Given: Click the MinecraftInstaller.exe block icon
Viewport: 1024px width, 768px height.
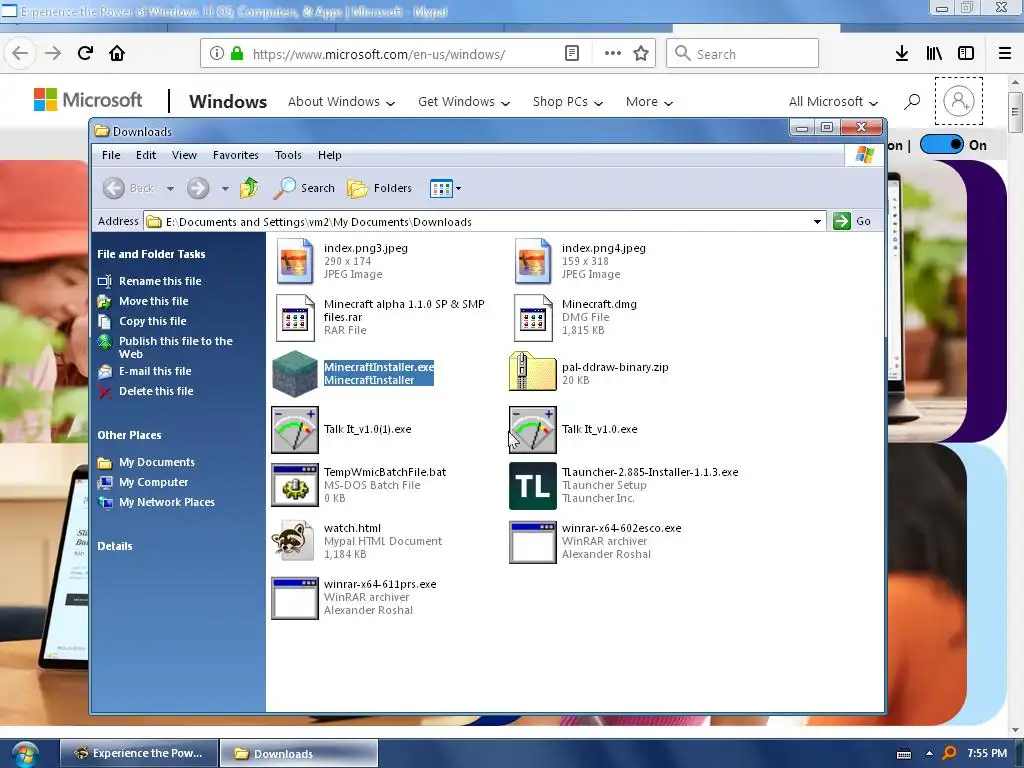Looking at the screenshot, I should [295, 374].
